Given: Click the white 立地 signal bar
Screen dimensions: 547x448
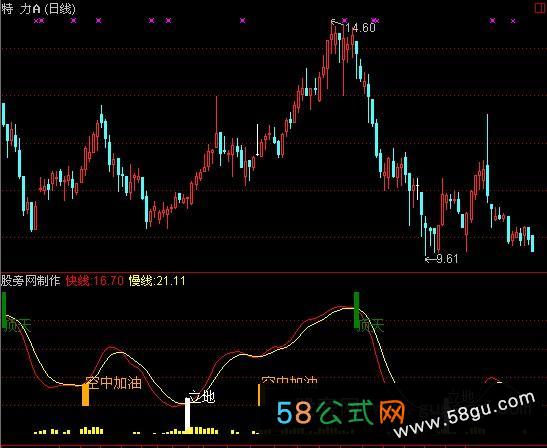Looking at the screenshot, I should (188, 414).
